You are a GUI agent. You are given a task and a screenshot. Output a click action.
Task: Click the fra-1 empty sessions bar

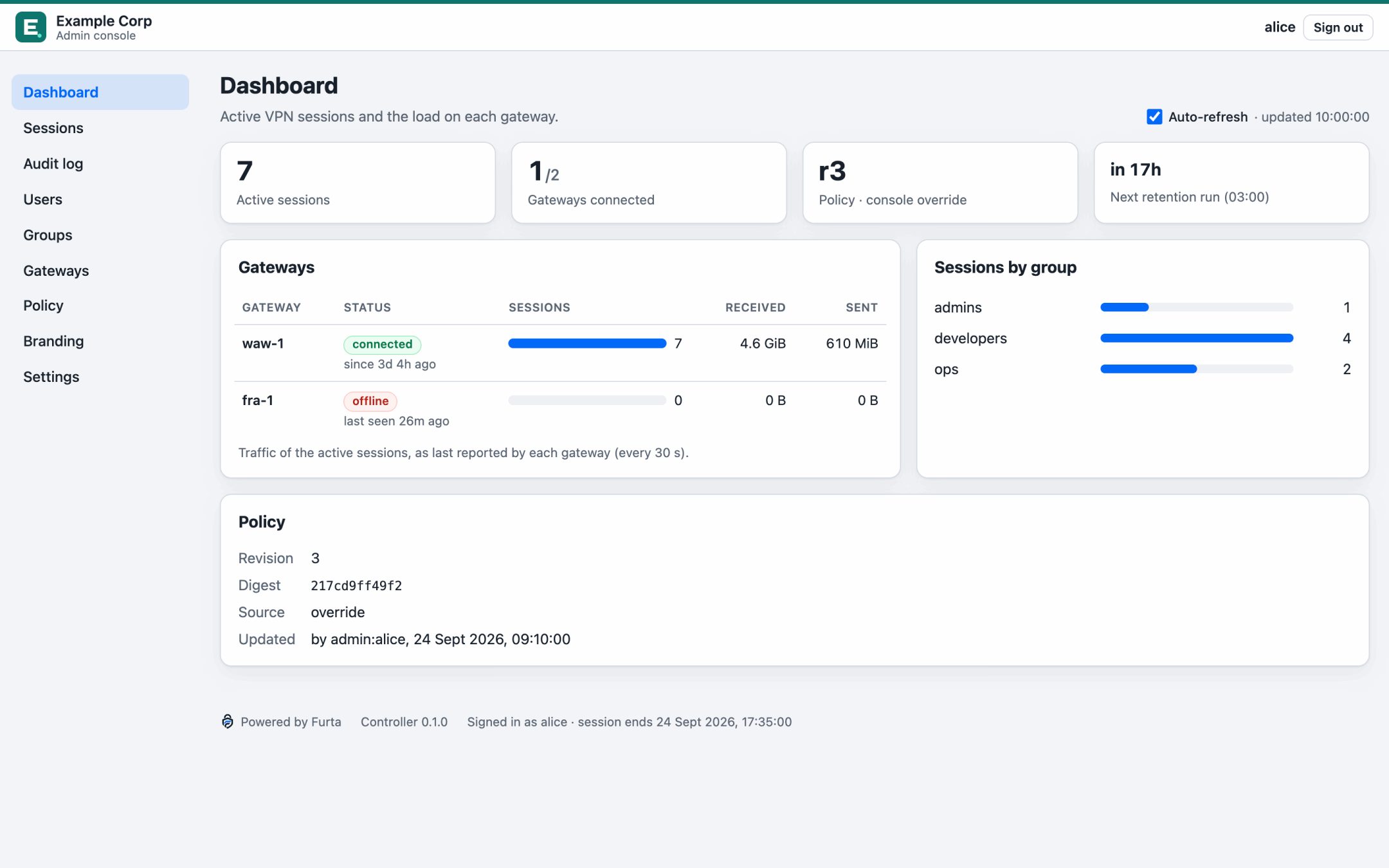[x=587, y=401]
